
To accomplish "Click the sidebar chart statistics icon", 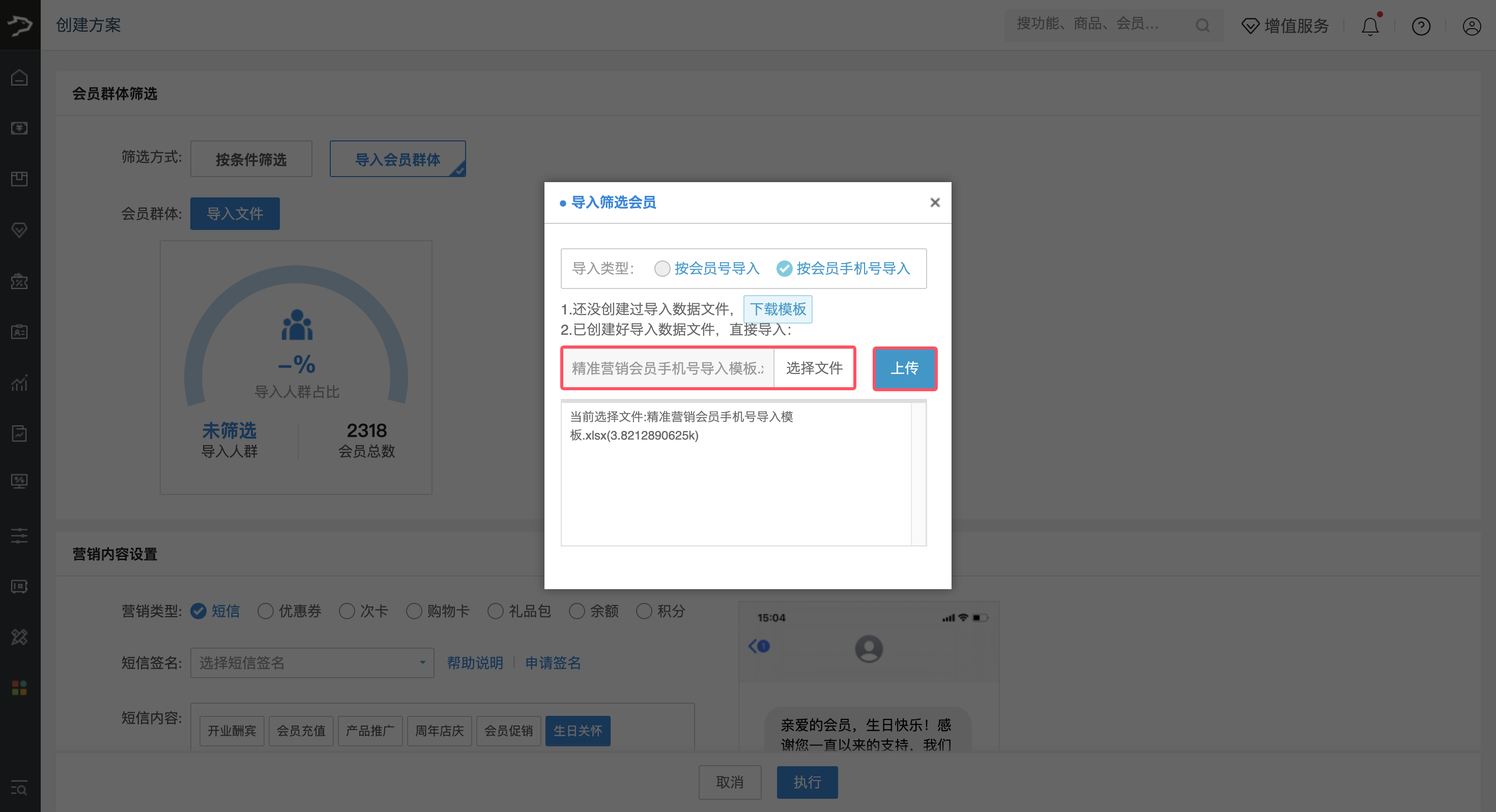I will click(x=20, y=383).
